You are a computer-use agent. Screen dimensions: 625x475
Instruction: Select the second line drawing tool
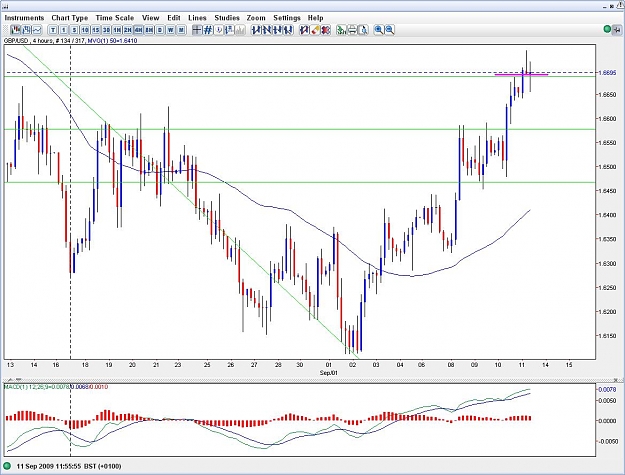(x=267, y=30)
